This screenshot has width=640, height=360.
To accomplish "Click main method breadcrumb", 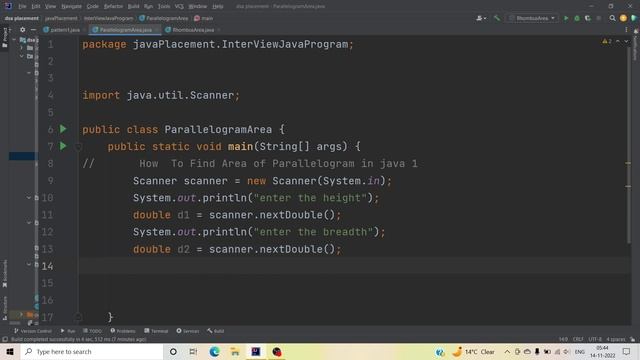I will tap(204, 18).
